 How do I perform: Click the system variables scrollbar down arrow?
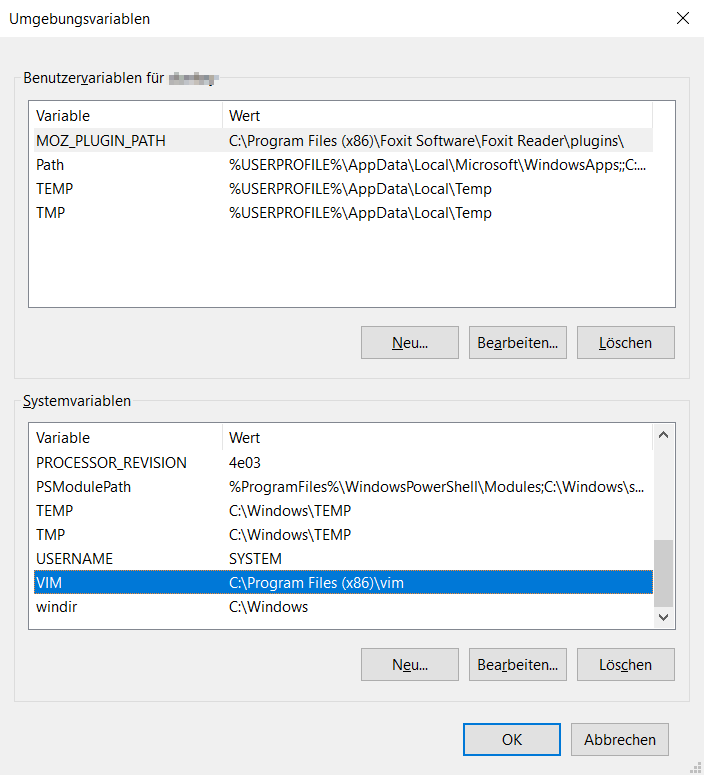click(x=663, y=617)
